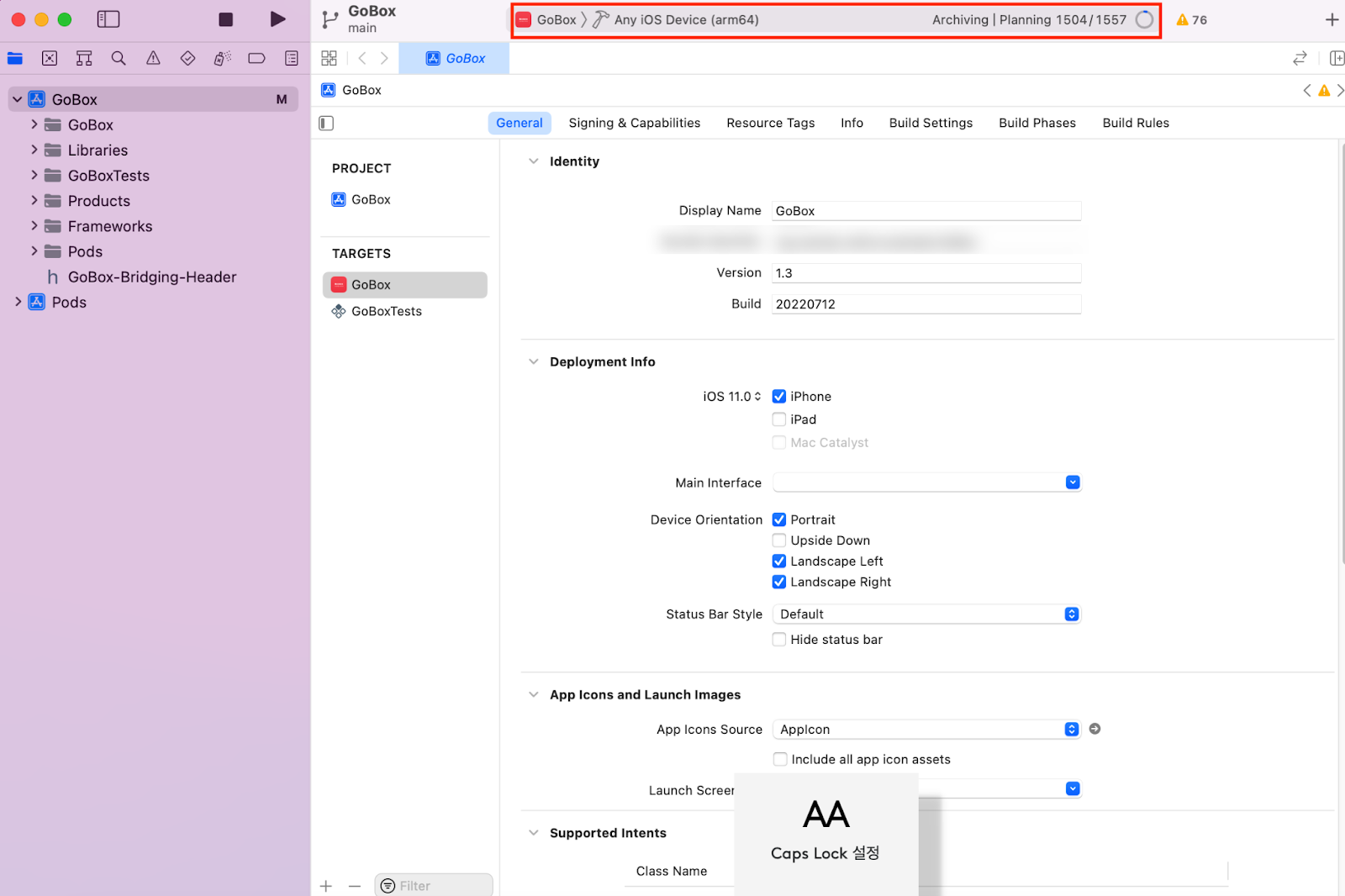The height and width of the screenshot is (896, 1345).
Task: Switch to Build Phases tab
Action: pyautogui.click(x=1037, y=123)
